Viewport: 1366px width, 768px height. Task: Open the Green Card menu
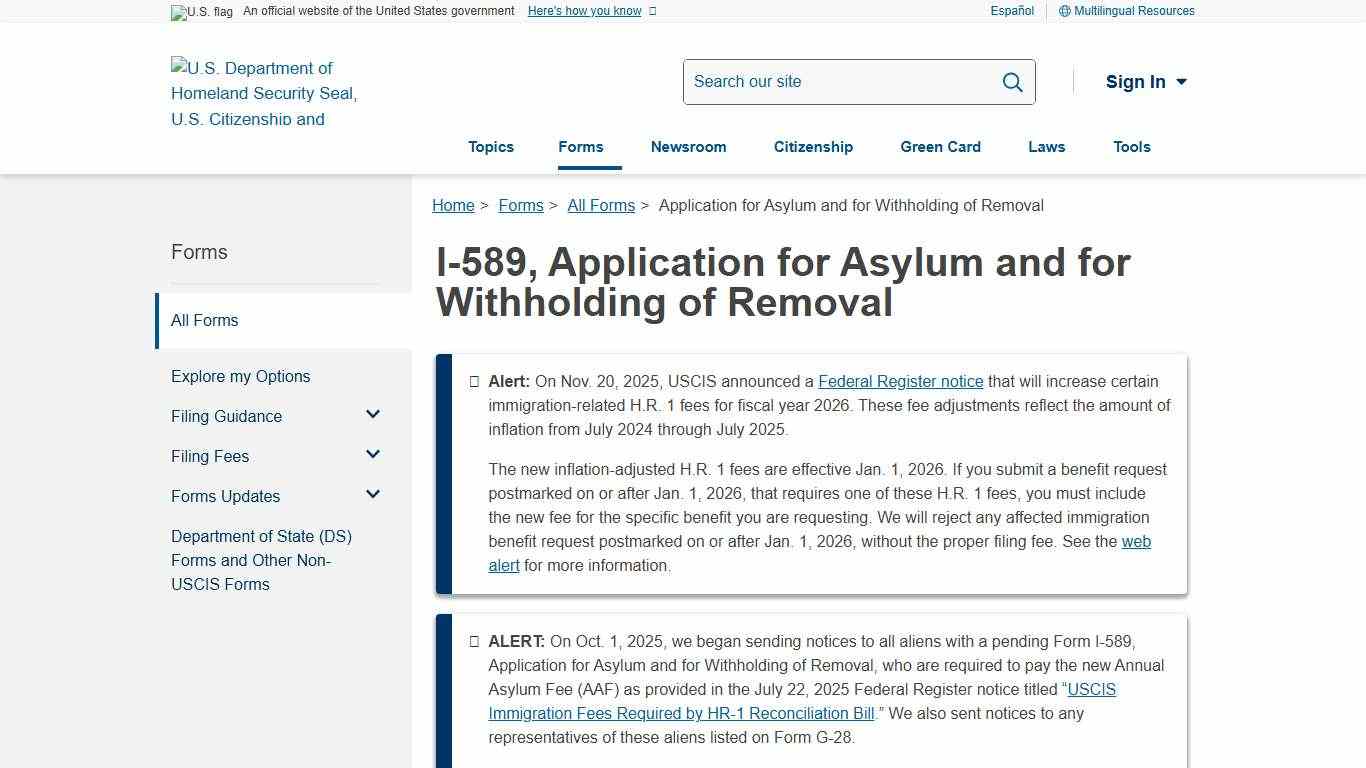click(940, 147)
